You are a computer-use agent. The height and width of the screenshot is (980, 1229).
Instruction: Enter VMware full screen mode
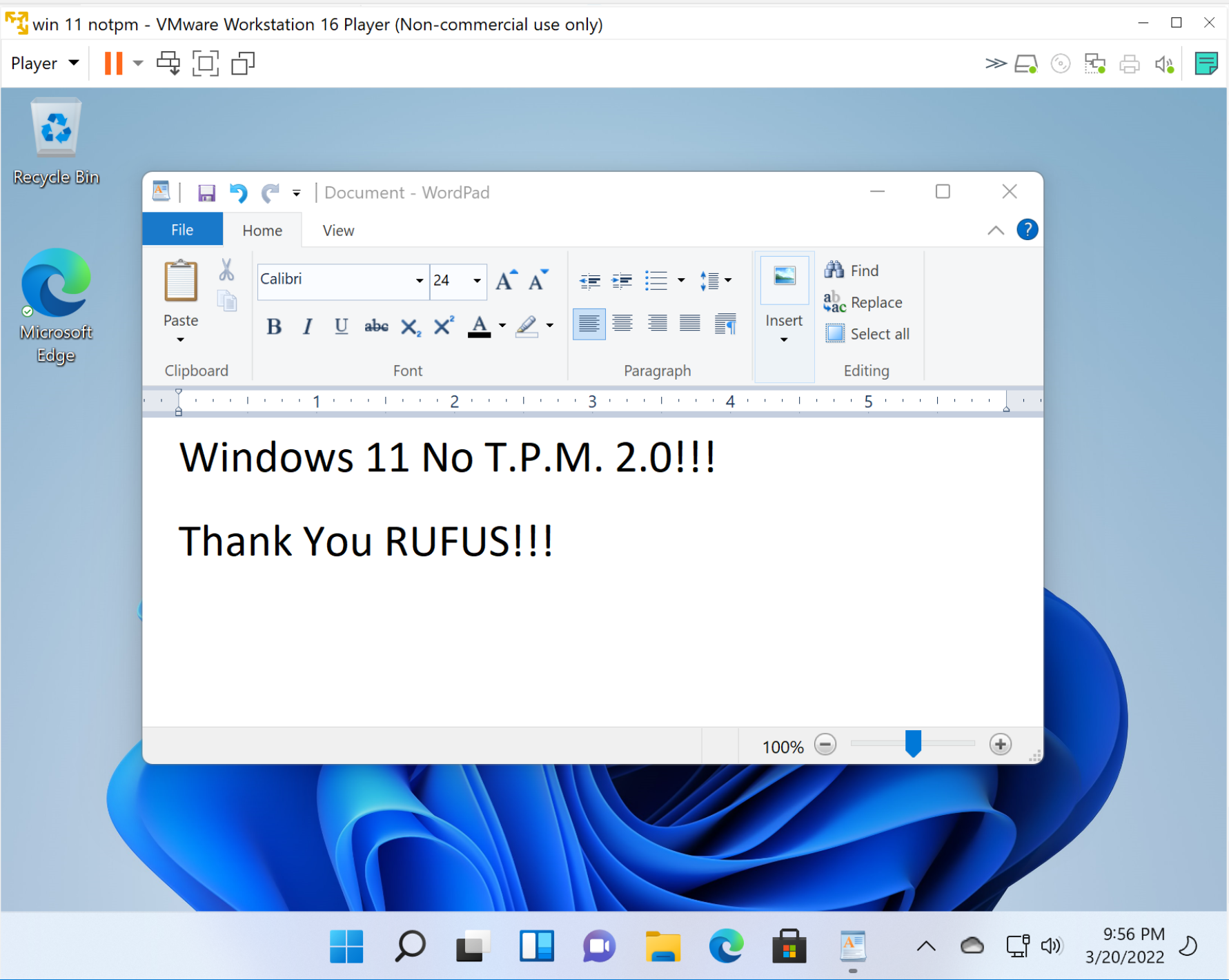[x=206, y=63]
